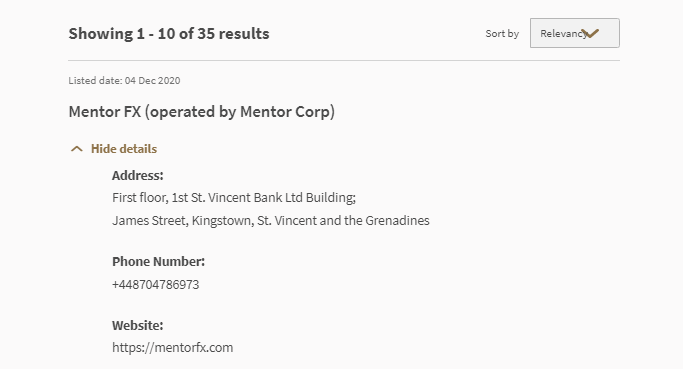This screenshot has height=369, width=683.
Task: Click the phone number +448704786973
Action: click(156, 284)
